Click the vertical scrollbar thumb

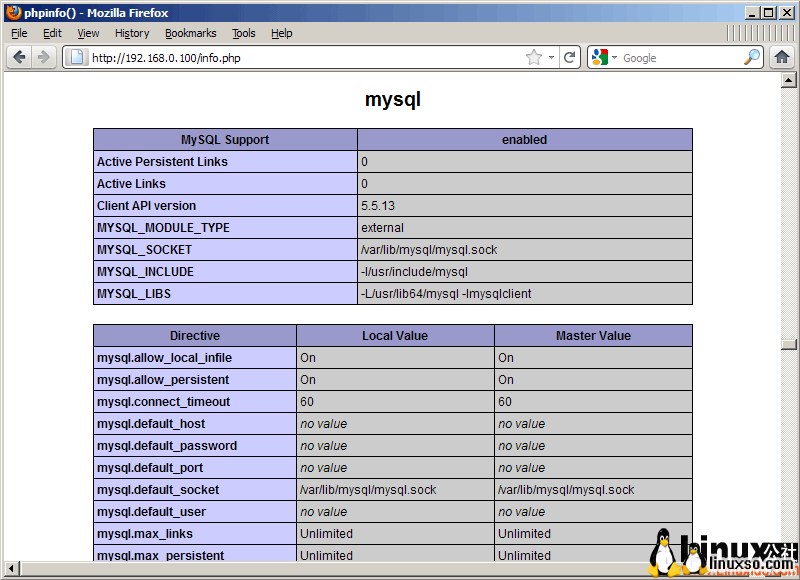click(x=788, y=344)
